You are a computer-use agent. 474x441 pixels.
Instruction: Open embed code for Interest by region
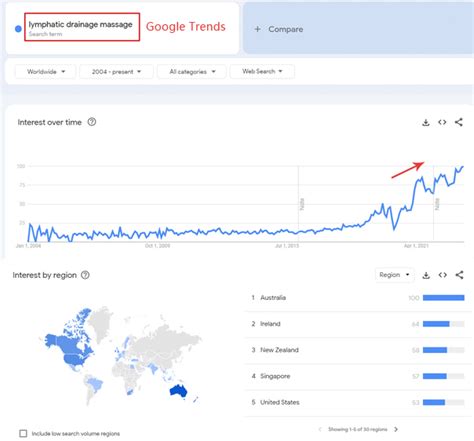443,275
